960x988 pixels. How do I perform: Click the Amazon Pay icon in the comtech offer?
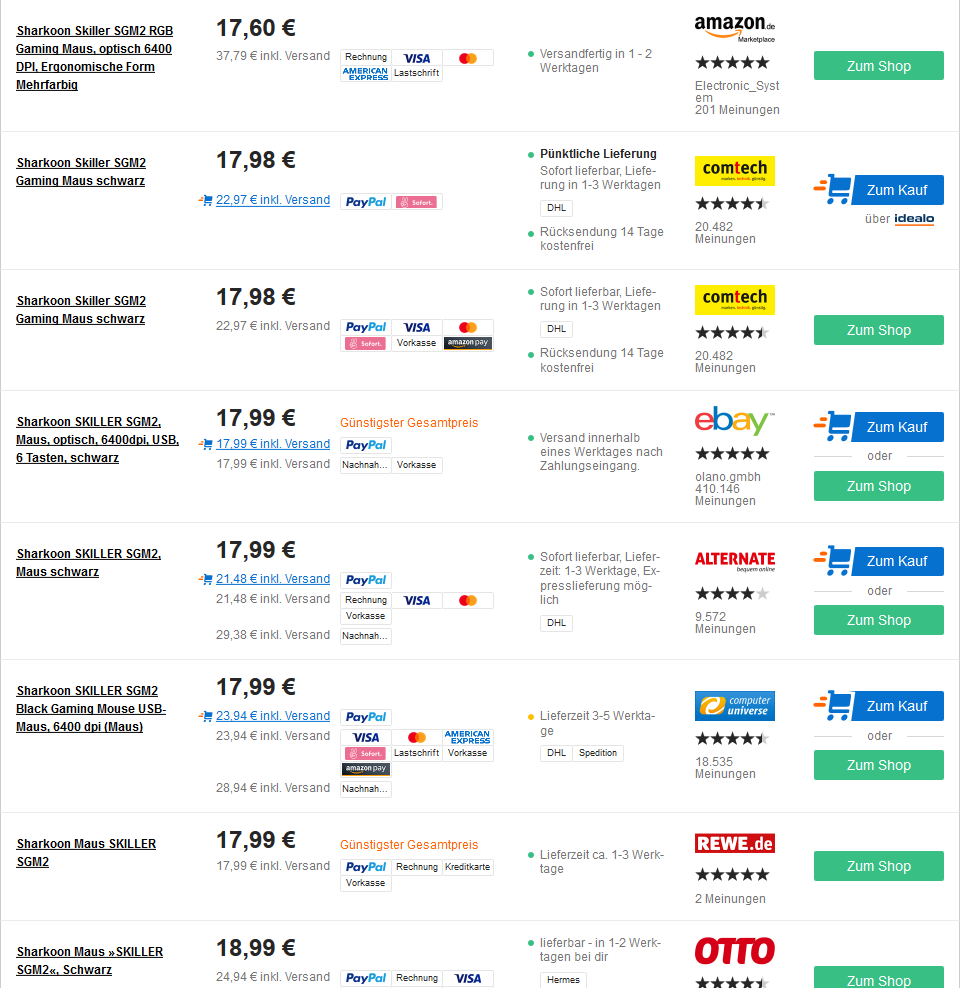[468, 343]
